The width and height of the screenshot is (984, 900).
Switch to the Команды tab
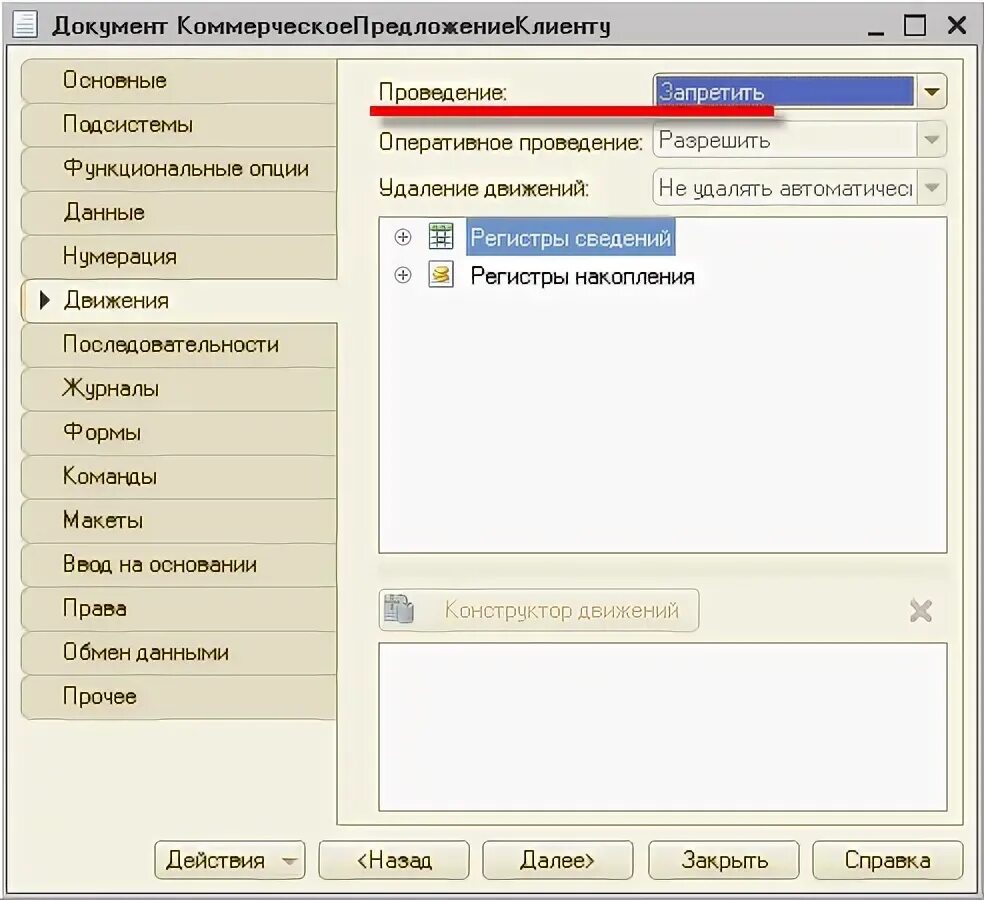179,476
